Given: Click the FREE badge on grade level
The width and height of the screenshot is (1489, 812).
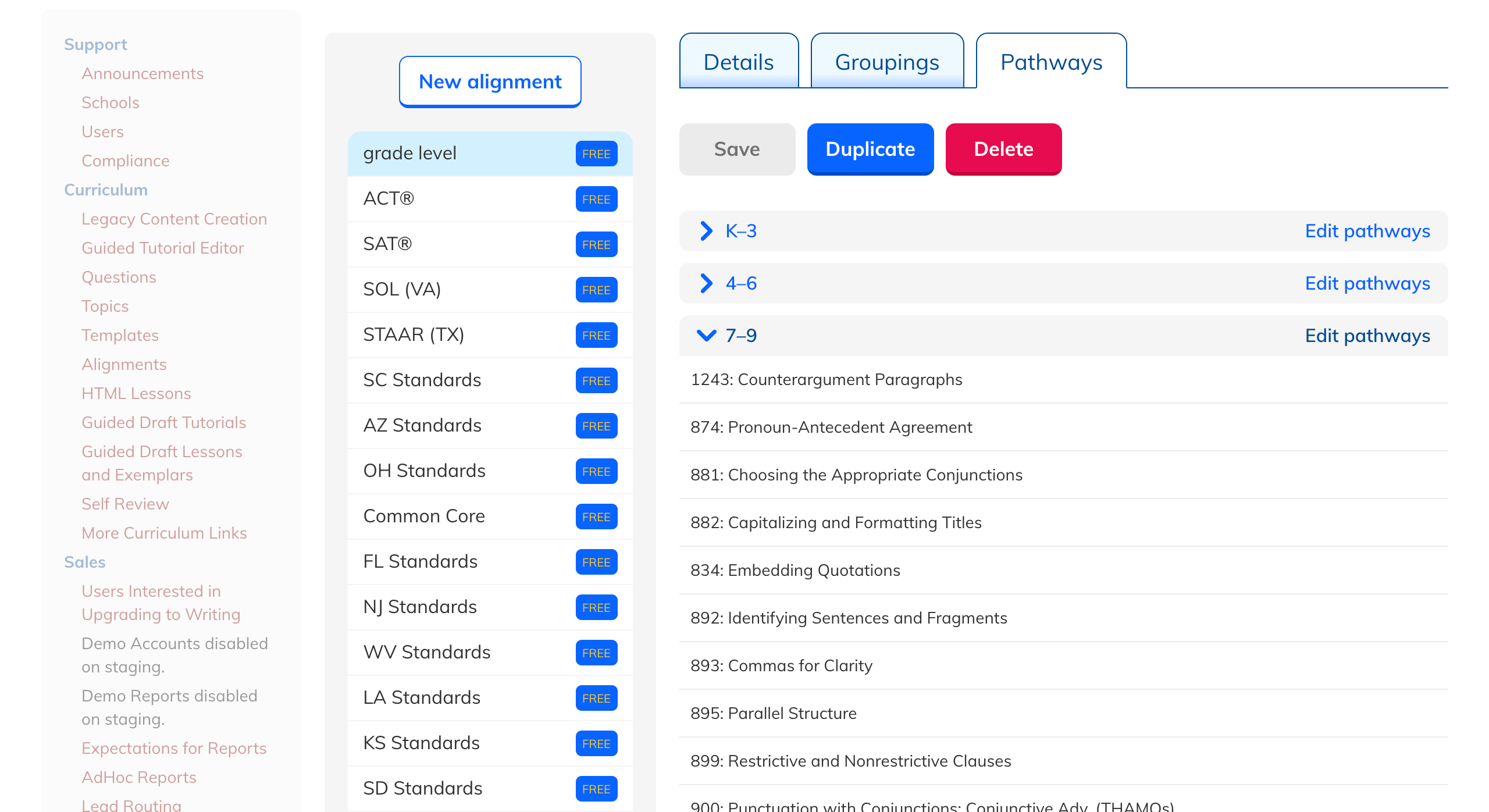Looking at the screenshot, I should (x=596, y=154).
